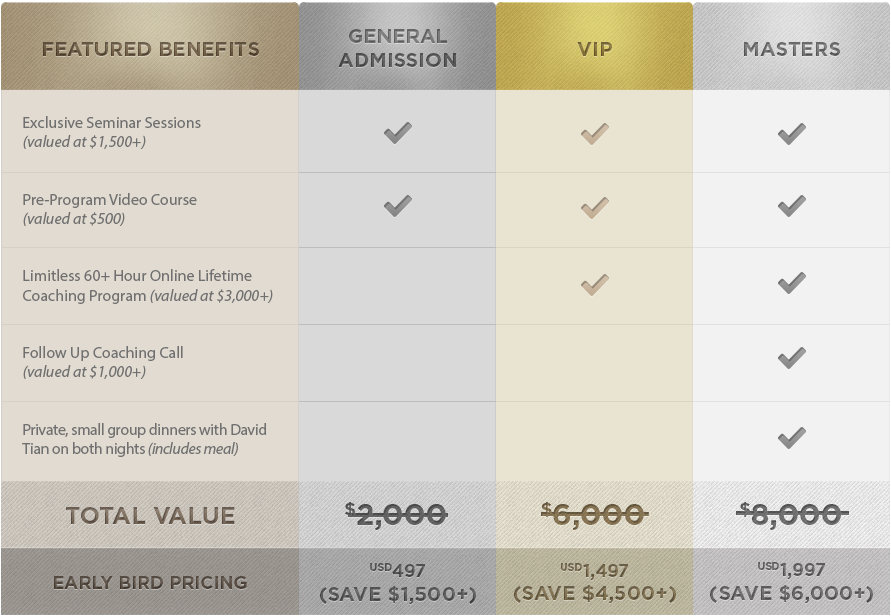
Task: Click Masters checkmark for Pre-Program Video Course
Action: click(x=792, y=206)
